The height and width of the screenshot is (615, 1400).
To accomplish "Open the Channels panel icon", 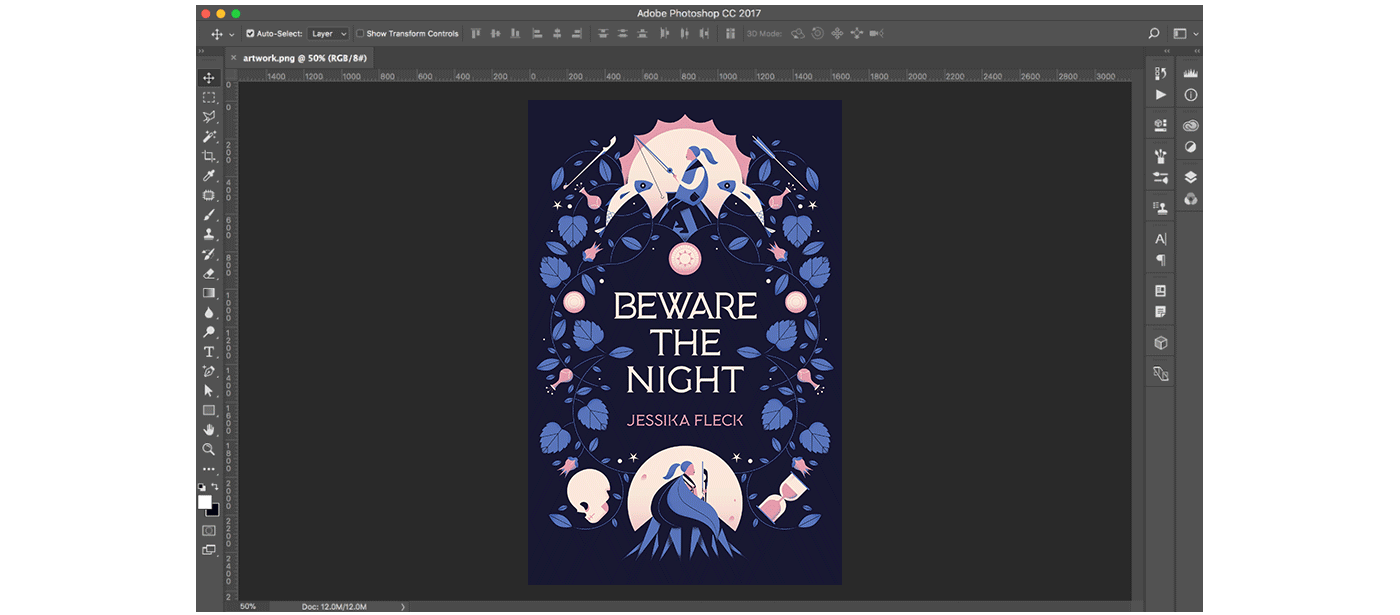I will coord(1190,198).
